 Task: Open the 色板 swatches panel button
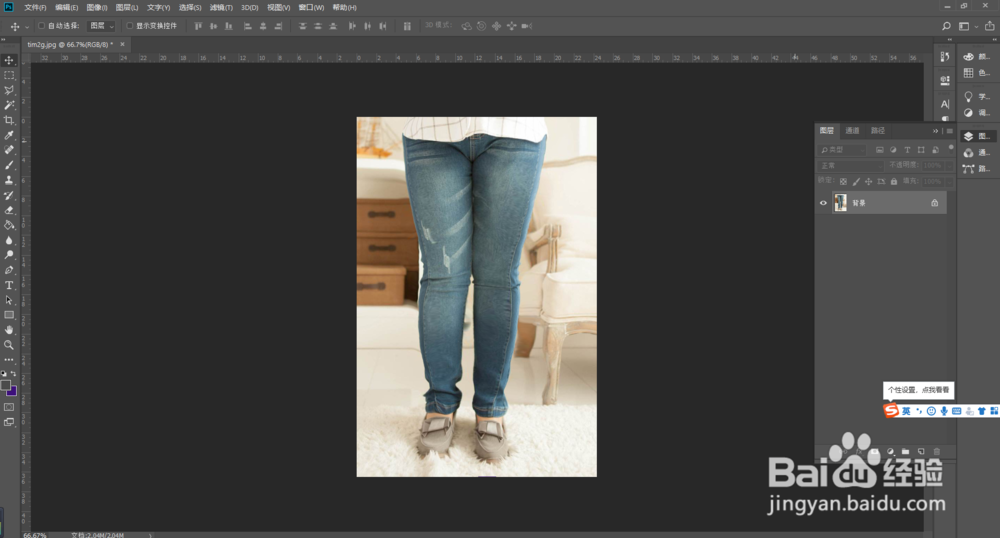(x=976, y=73)
